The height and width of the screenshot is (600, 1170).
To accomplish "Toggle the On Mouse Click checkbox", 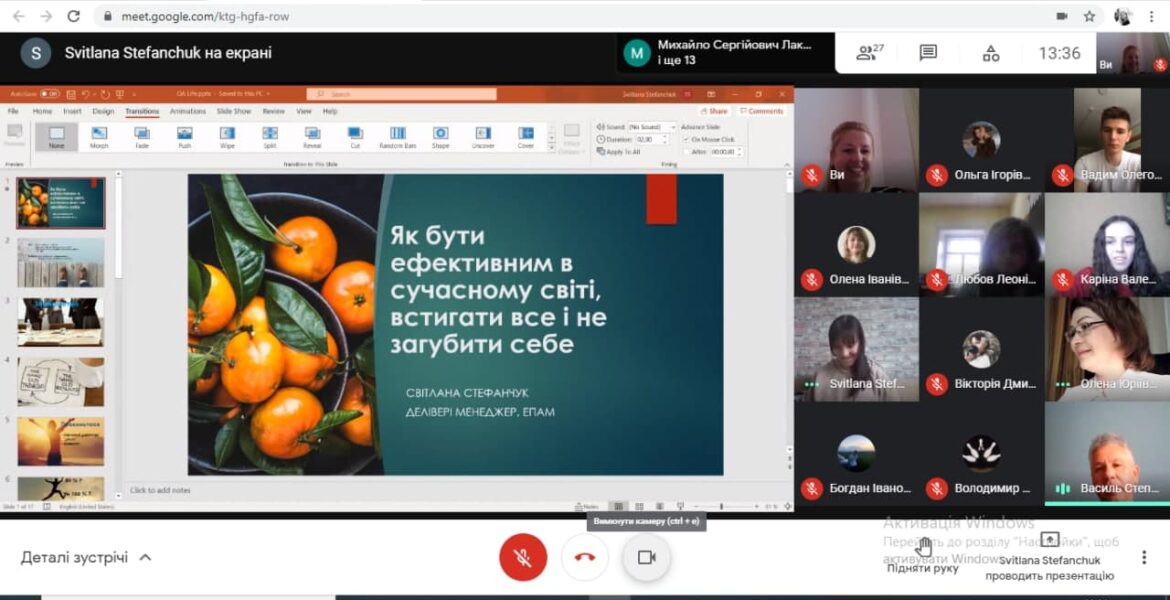I will click(686, 140).
